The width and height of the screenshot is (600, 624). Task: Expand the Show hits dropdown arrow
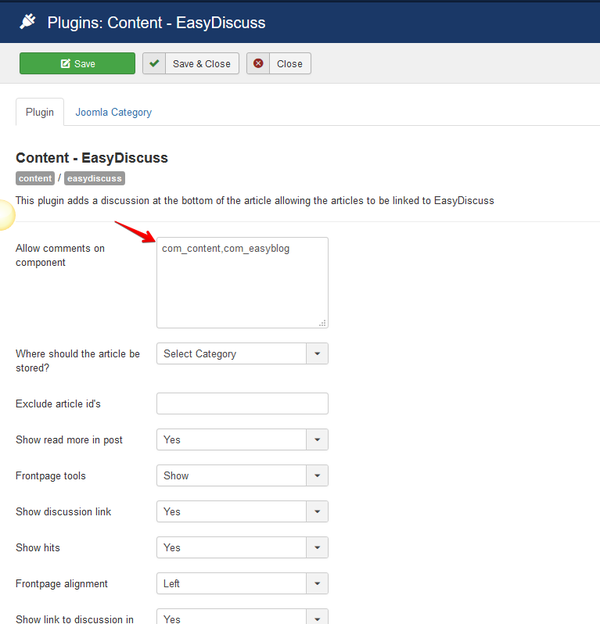pyautogui.click(x=317, y=547)
